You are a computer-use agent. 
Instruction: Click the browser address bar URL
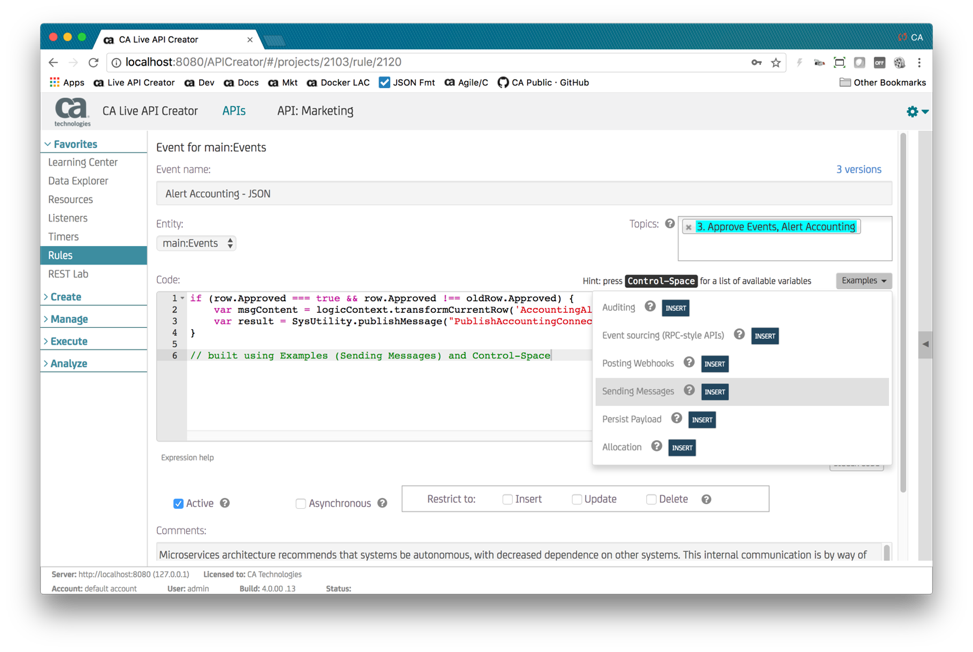tap(263, 62)
